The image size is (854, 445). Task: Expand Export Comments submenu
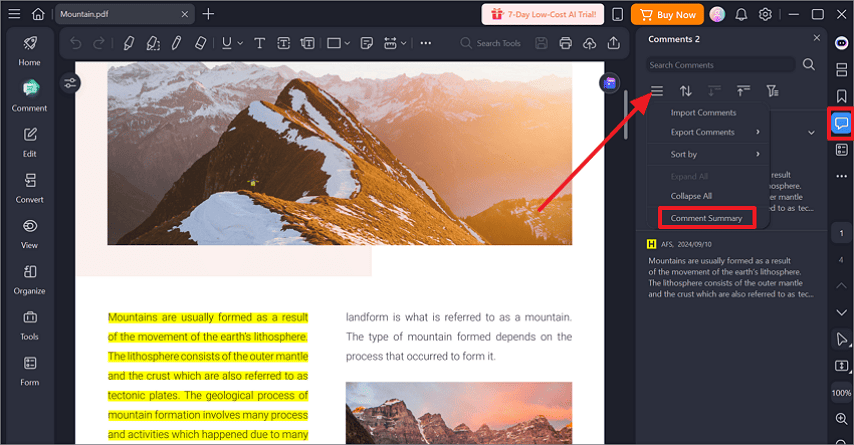(708, 132)
